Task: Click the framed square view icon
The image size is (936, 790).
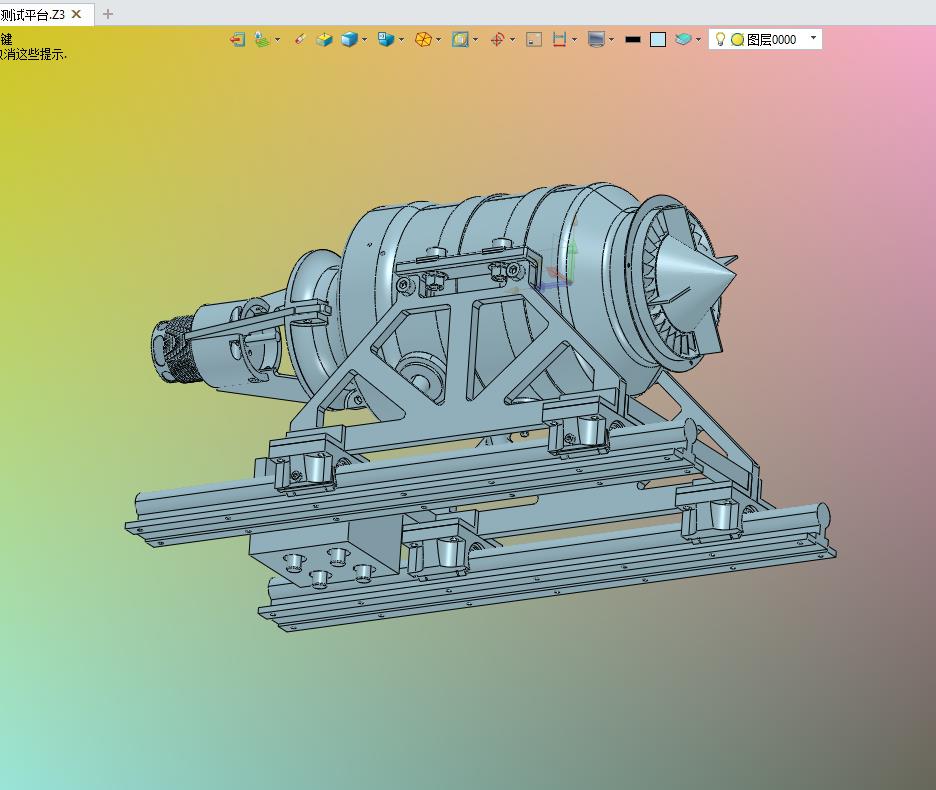Action: point(460,40)
